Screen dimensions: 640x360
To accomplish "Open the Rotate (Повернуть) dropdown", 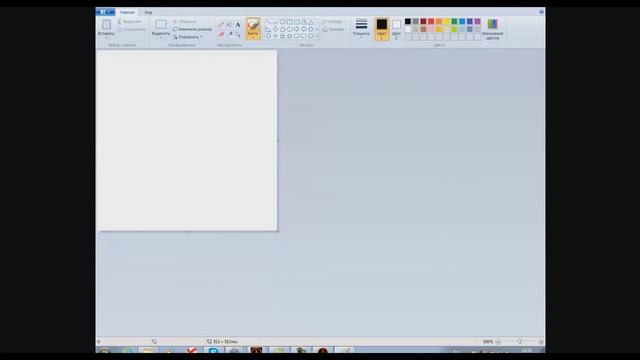I will [187, 37].
